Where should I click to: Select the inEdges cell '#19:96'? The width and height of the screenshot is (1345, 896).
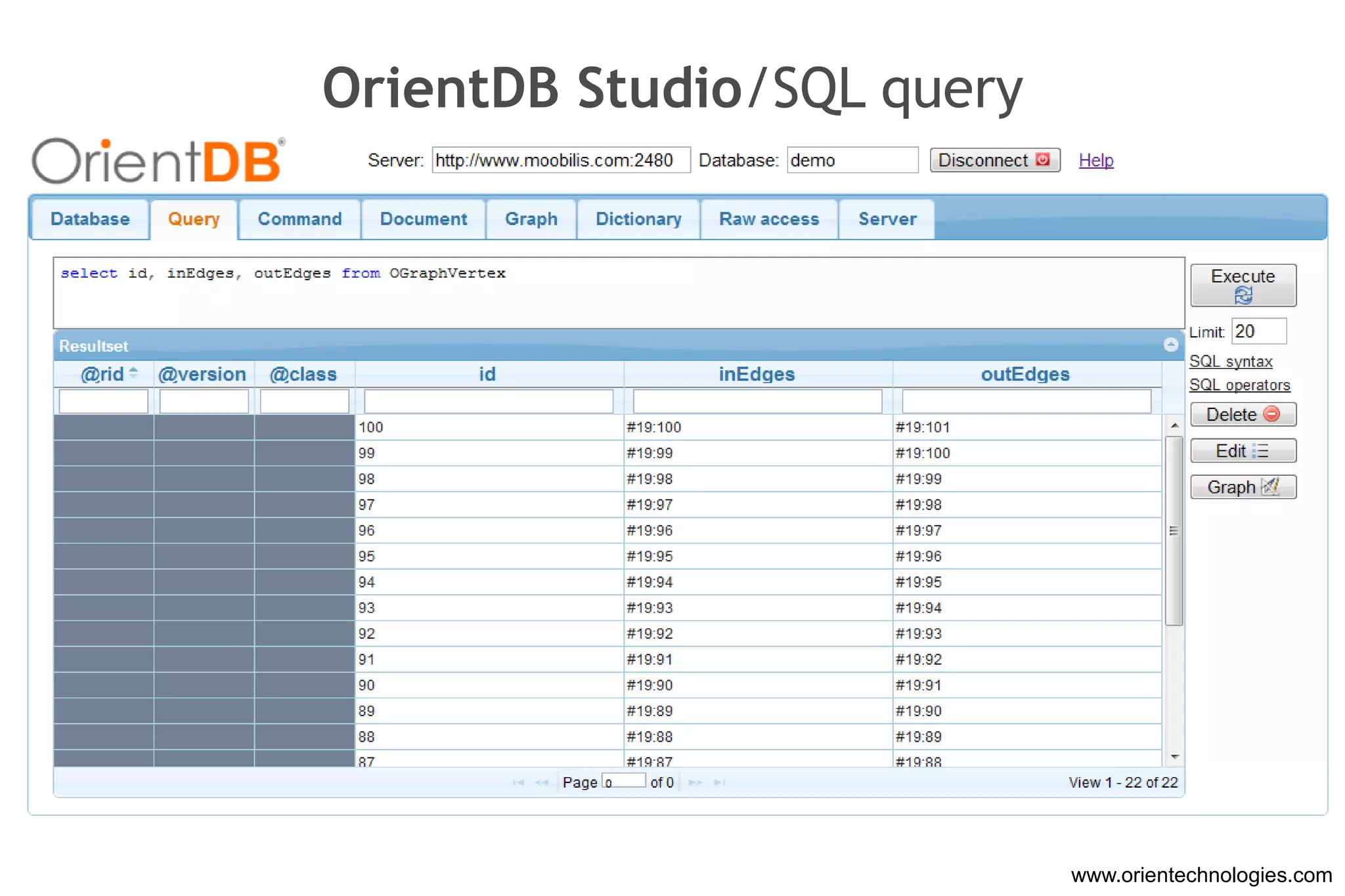point(758,530)
